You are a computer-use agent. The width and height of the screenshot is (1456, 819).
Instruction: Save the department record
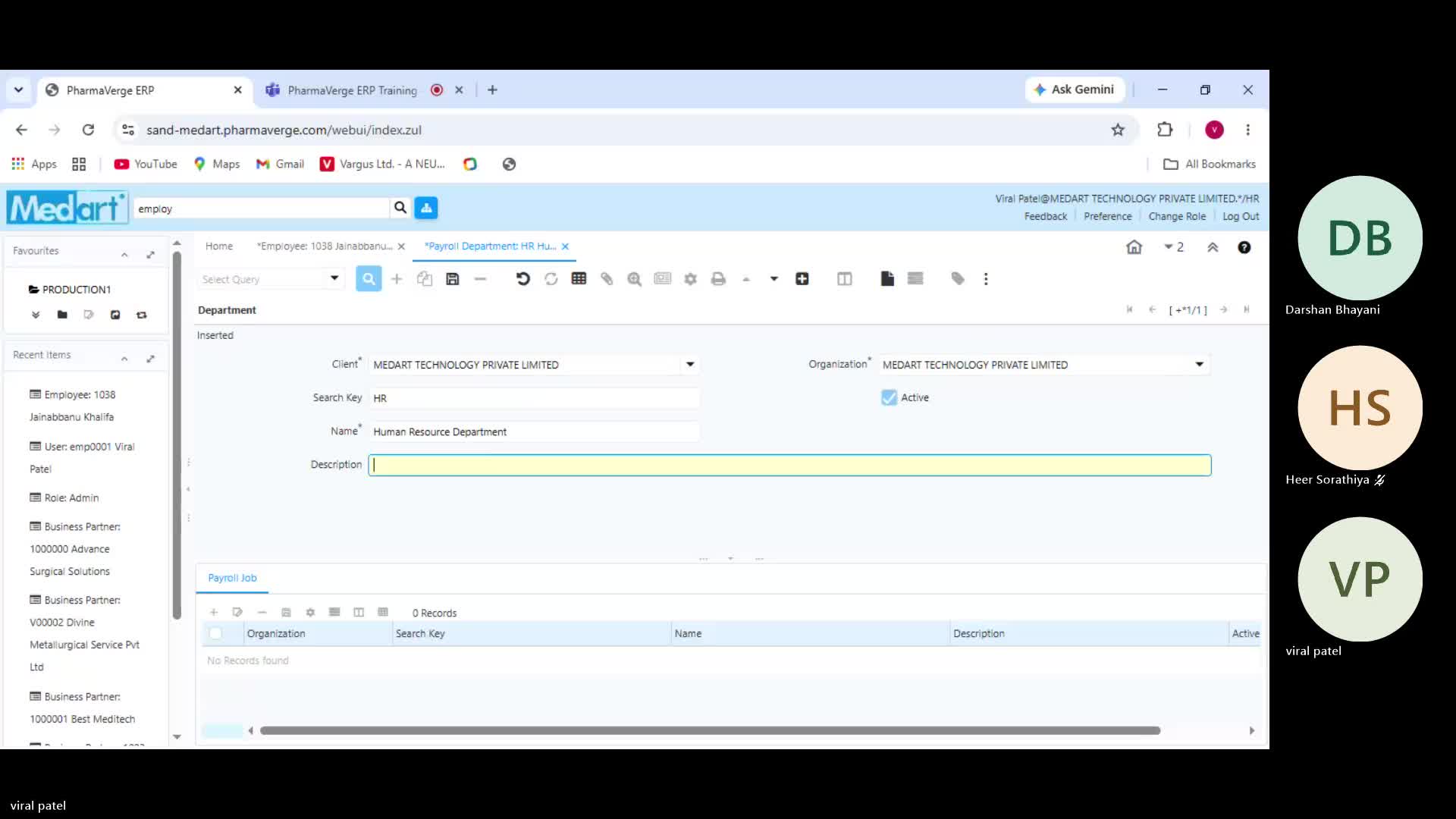pyautogui.click(x=453, y=279)
